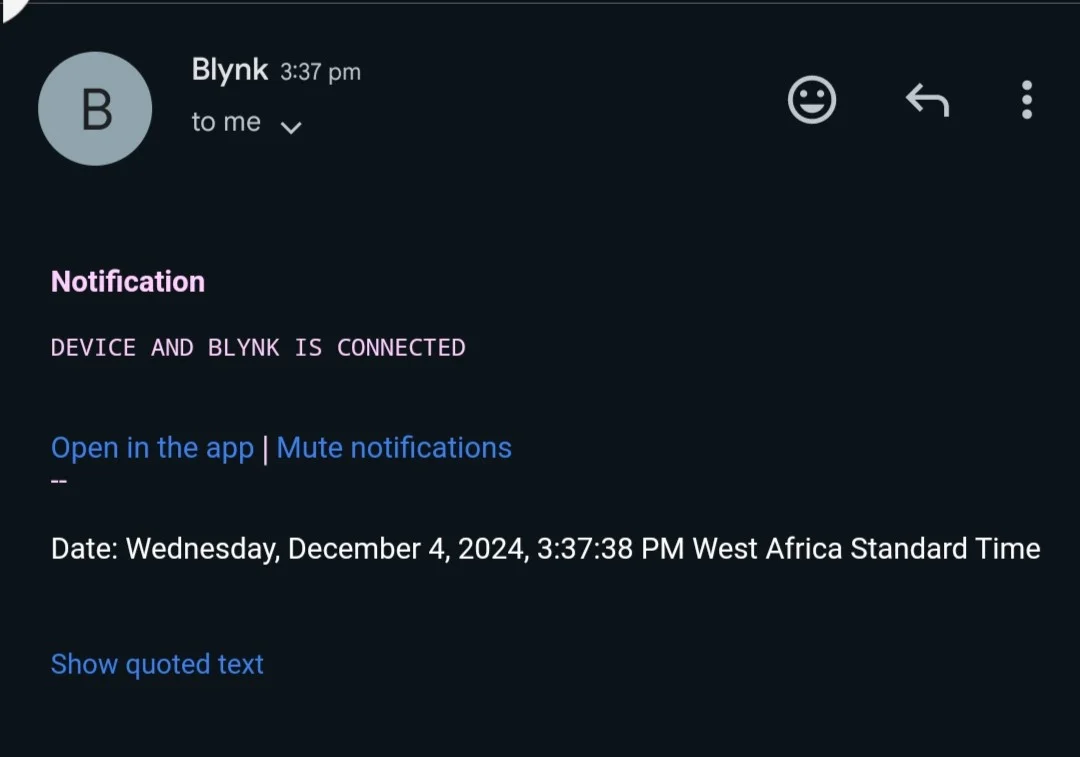Expand recipient details chevron beside to me

click(291, 127)
